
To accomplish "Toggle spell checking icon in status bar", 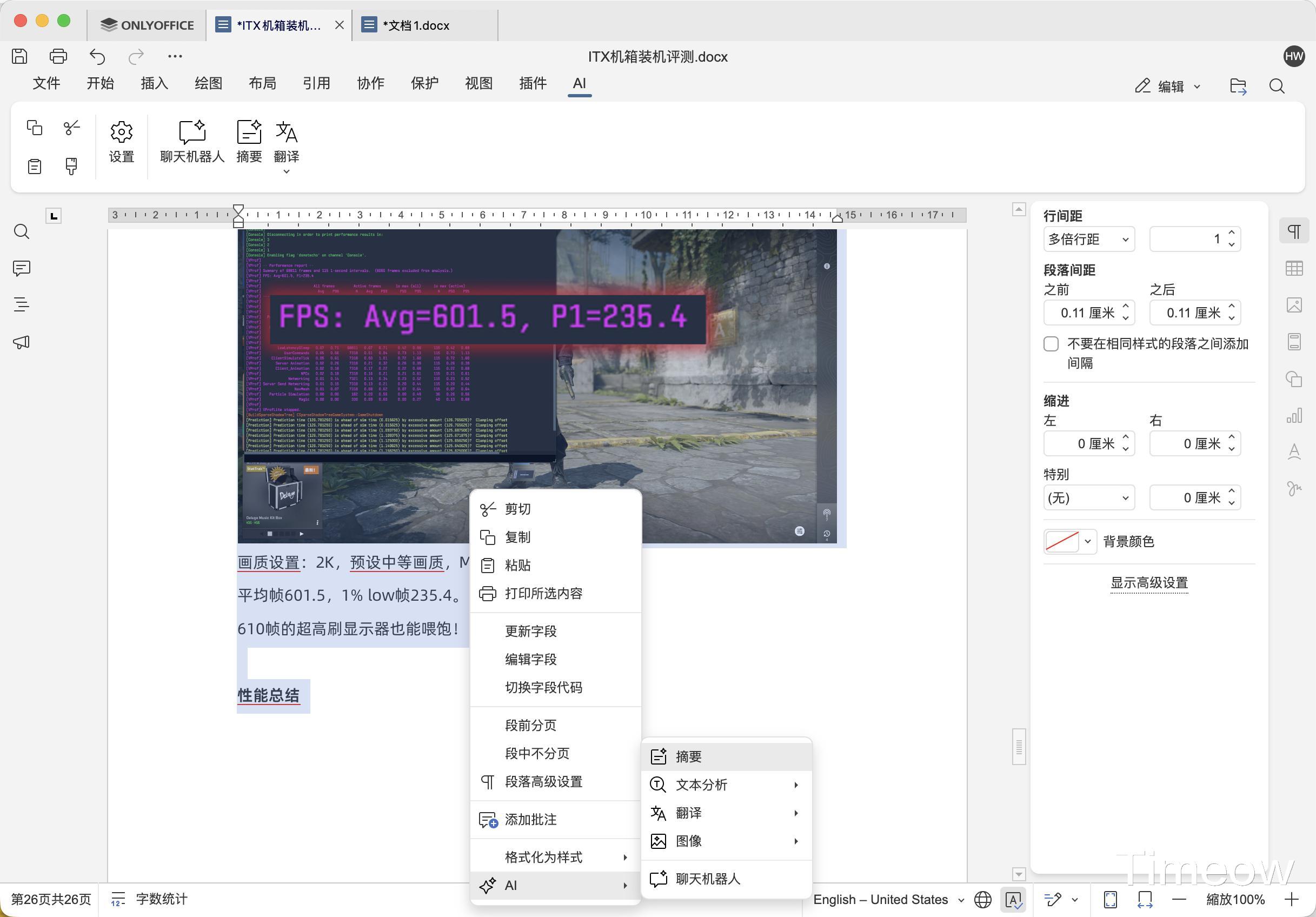I will point(1013,899).
